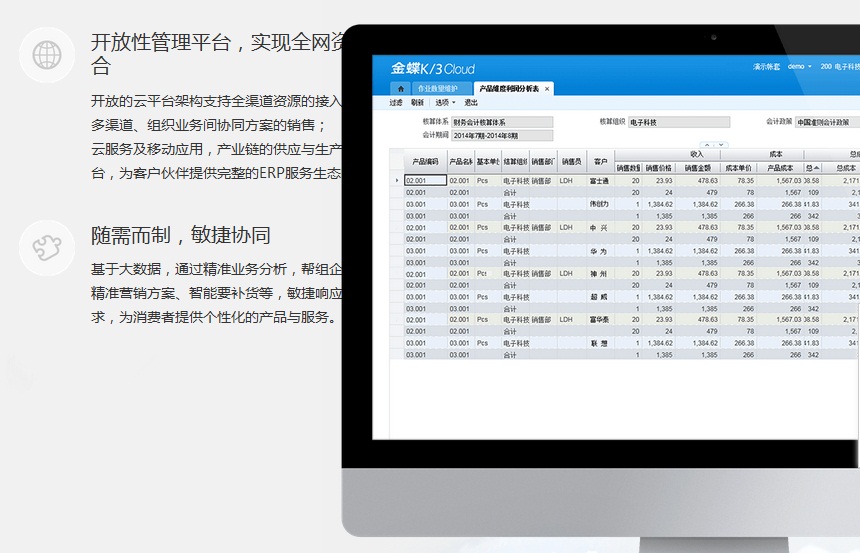Click the 会计期间 input field
The image size is (860, 553).
point(502,134)
